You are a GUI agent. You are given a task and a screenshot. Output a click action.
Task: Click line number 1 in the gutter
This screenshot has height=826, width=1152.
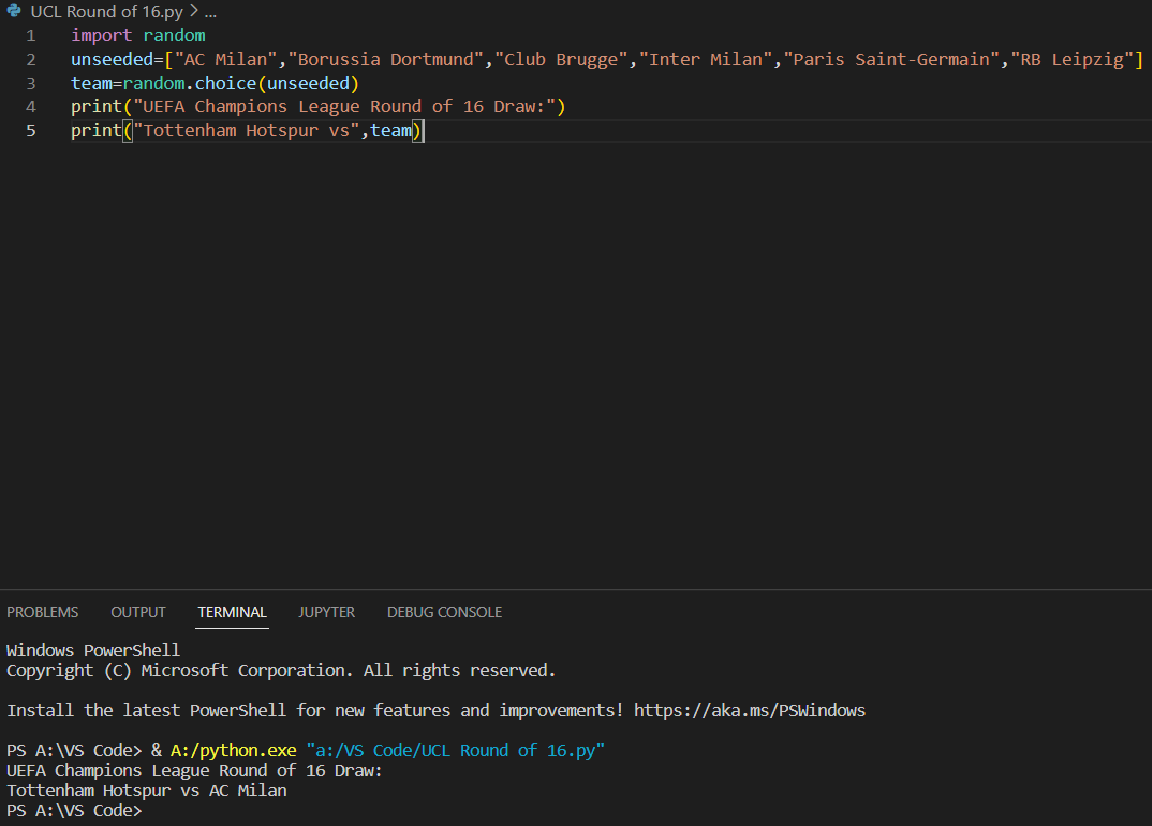pyautogui.click(x=31, y=35)
